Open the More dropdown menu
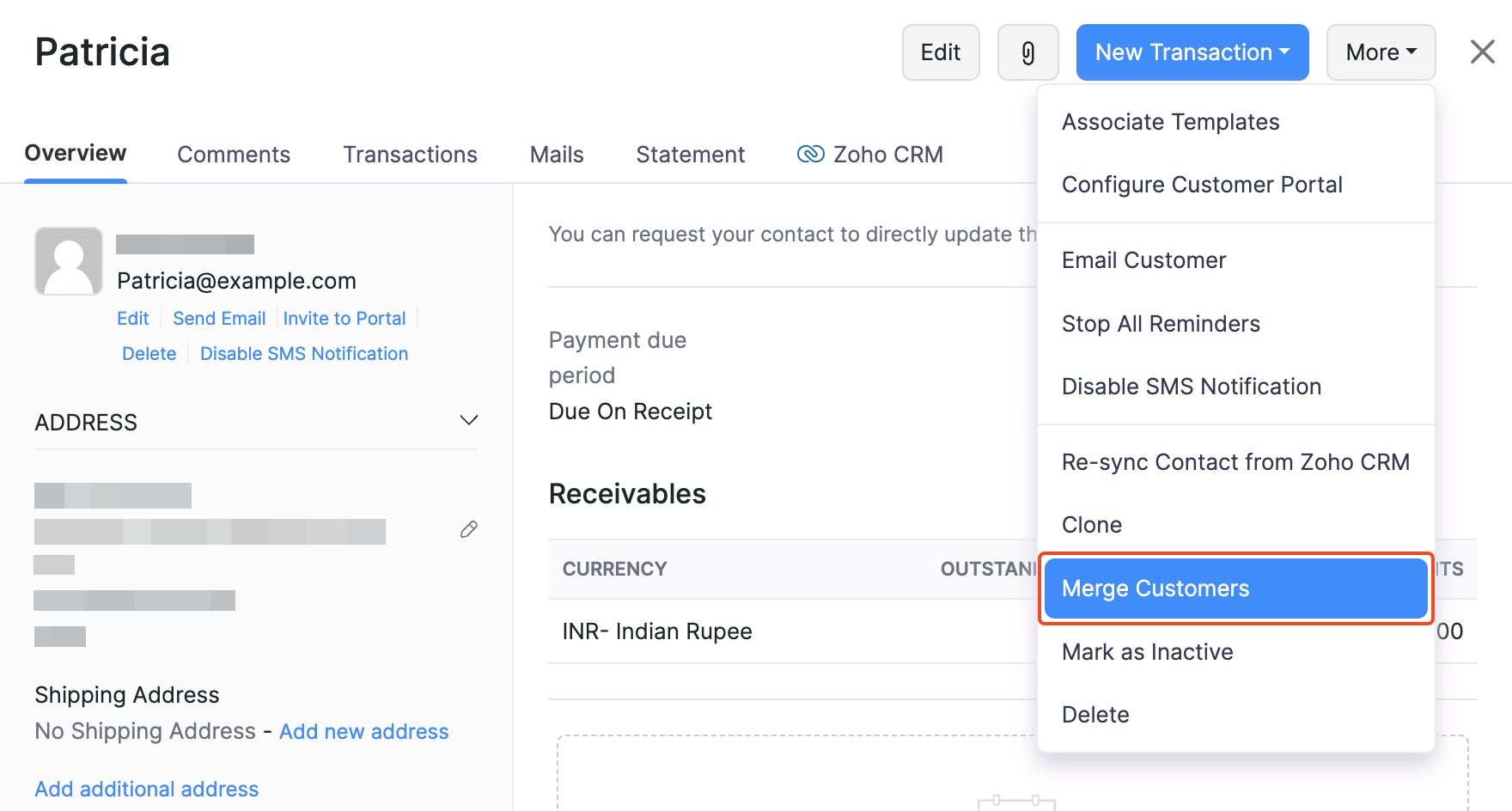This screenshot has height=811, width=1512. point(1380,52)
